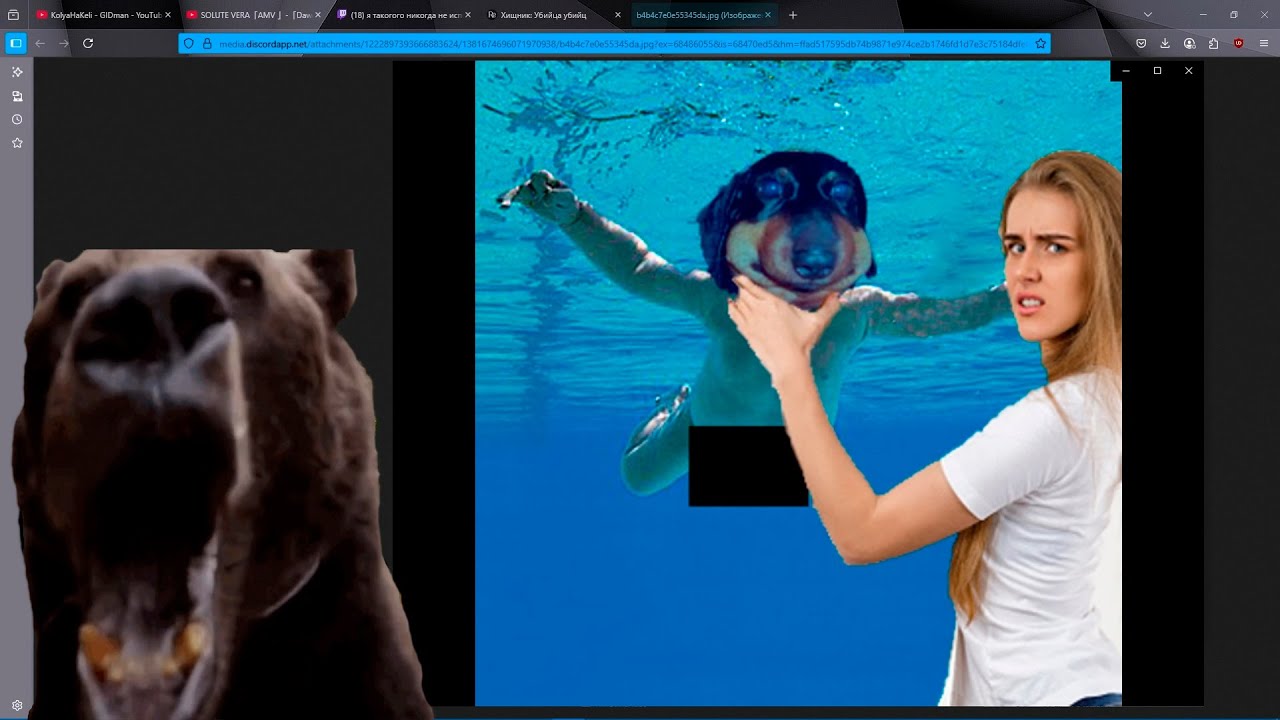
Task: Save the page to Pocket
Action: (x=1141, y=43)
